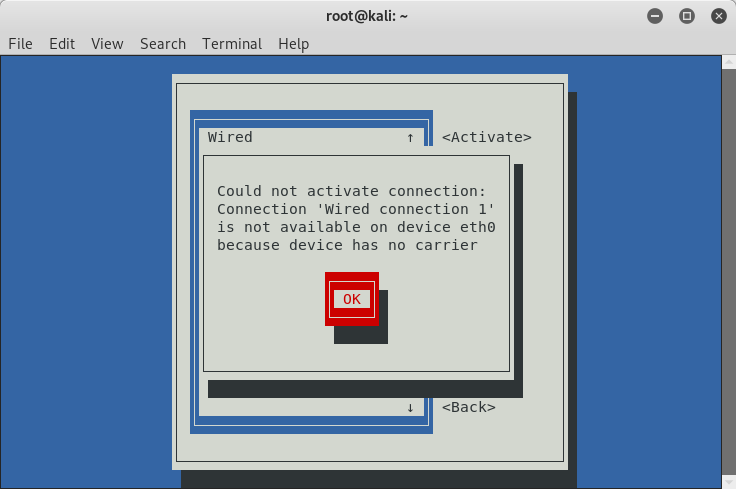
Task: Click the terminal scrollbar down arrow
Action: pyautogui.click(x=728, y=482)
